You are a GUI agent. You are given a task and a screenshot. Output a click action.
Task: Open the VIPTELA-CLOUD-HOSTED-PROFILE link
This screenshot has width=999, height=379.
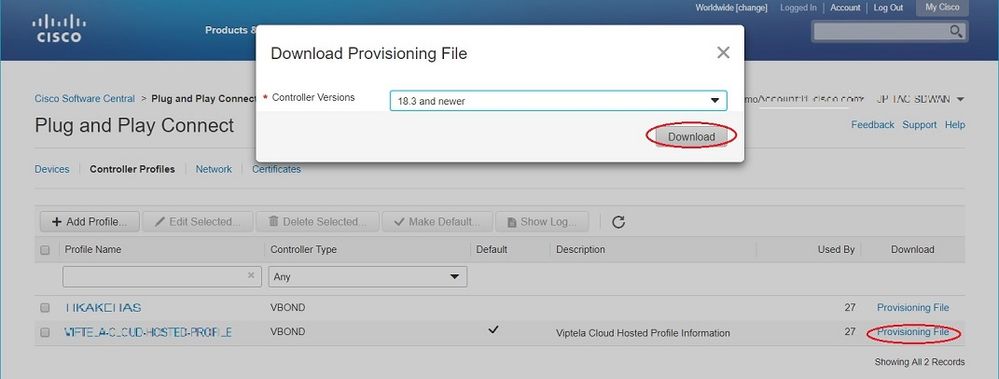[x=148, y=333]
